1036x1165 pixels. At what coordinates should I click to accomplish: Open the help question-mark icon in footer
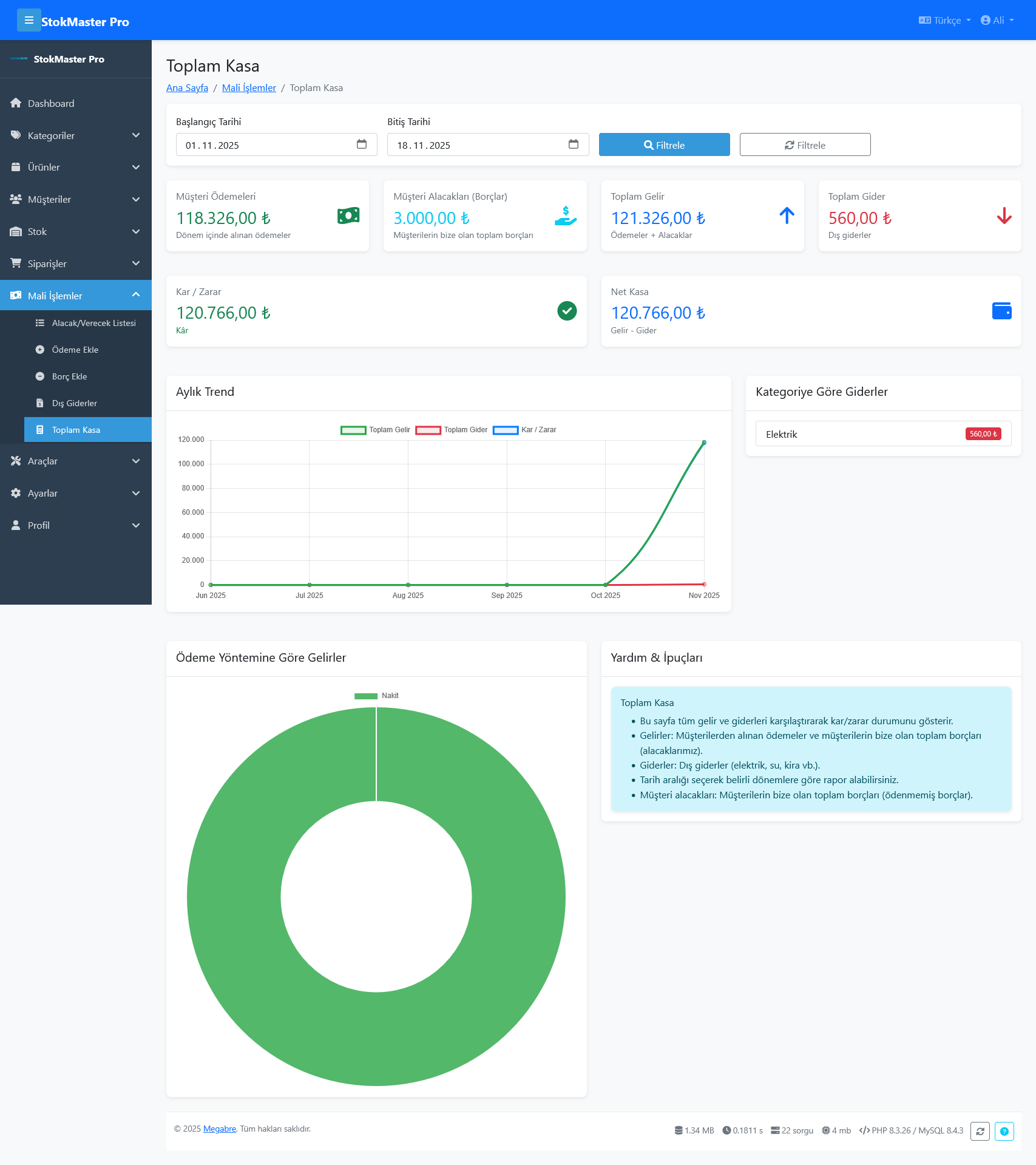tap(1004, 1132)
